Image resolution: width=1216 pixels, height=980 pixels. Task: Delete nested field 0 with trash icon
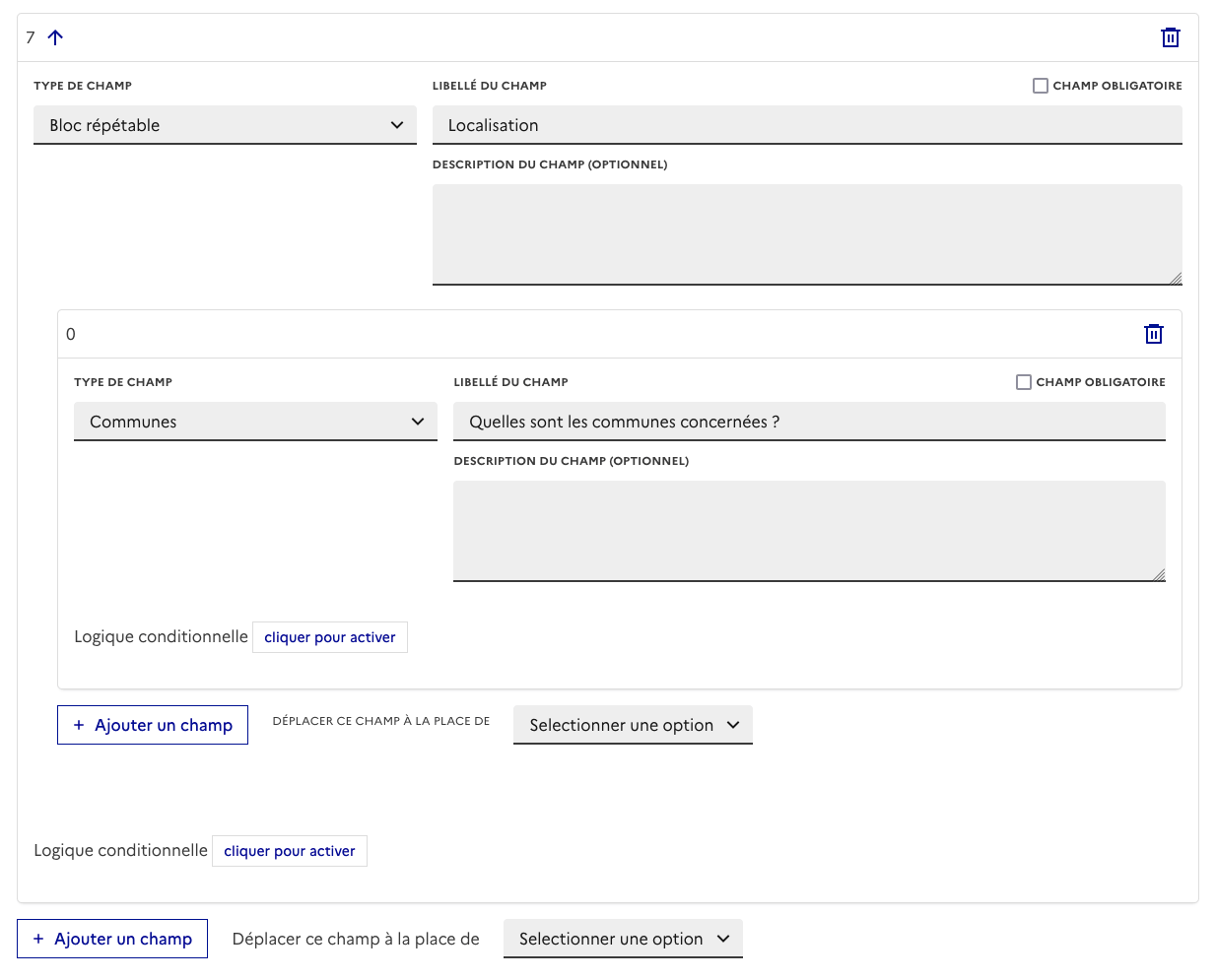(x=1153, y=334)
